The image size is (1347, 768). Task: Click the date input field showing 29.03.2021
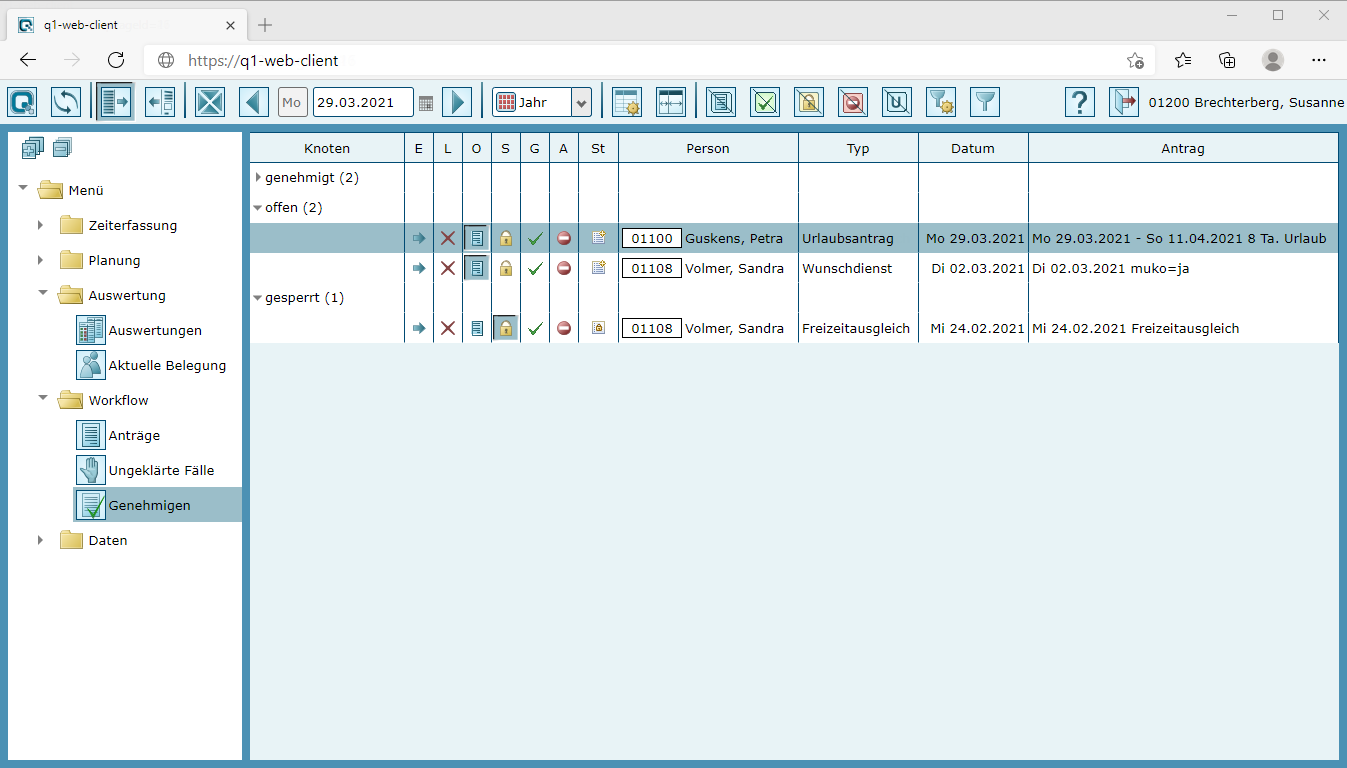(x=362, y=103)
